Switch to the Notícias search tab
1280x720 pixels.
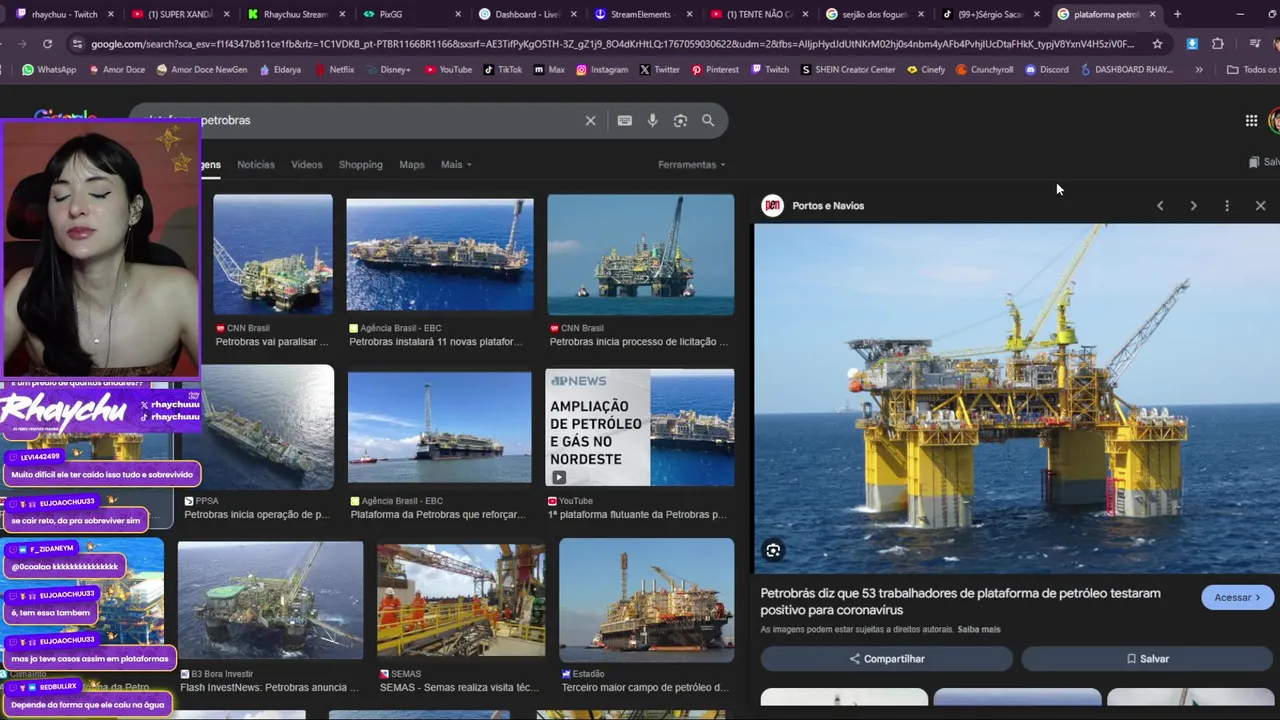pos(255,164)
